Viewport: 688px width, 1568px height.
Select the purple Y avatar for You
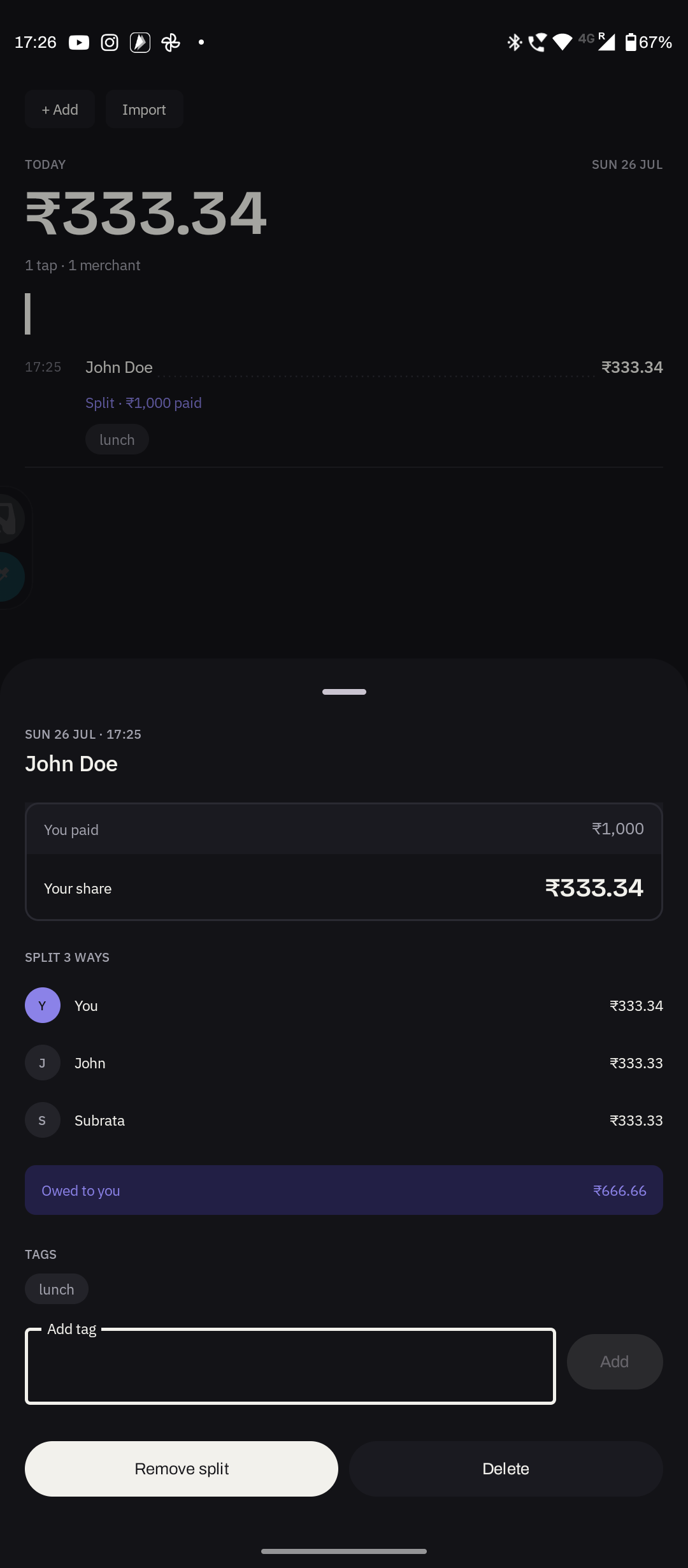[43, 1005]
